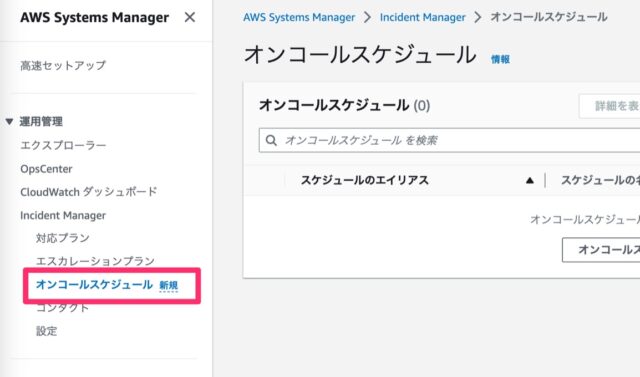Open the 情報 info link

click(500, 60)
